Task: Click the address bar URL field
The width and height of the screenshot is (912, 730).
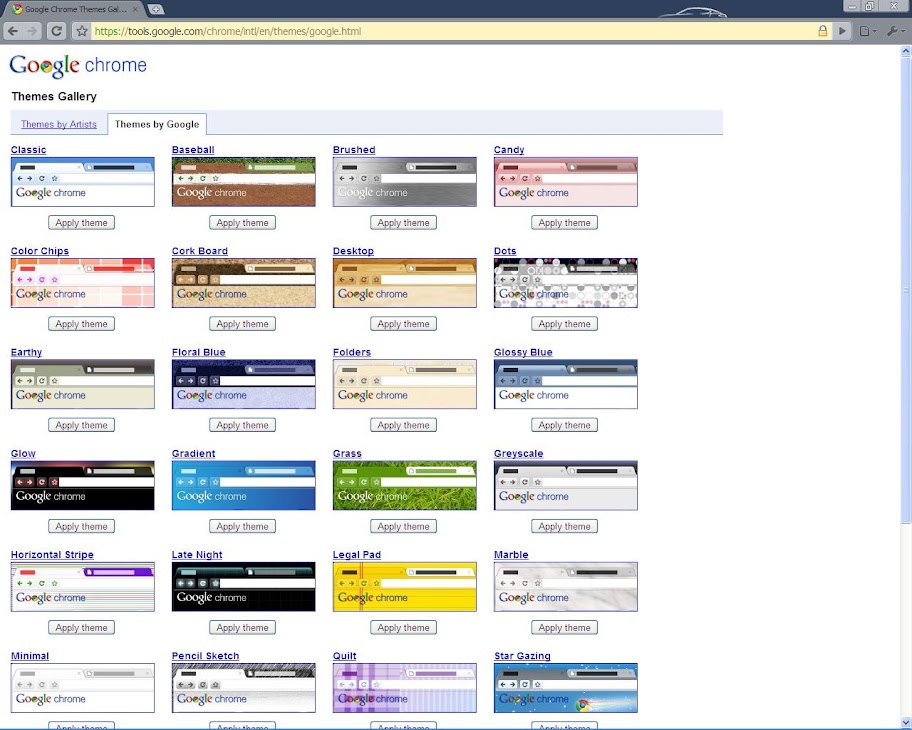Action: pyautogui.click(x=454, y=31)
